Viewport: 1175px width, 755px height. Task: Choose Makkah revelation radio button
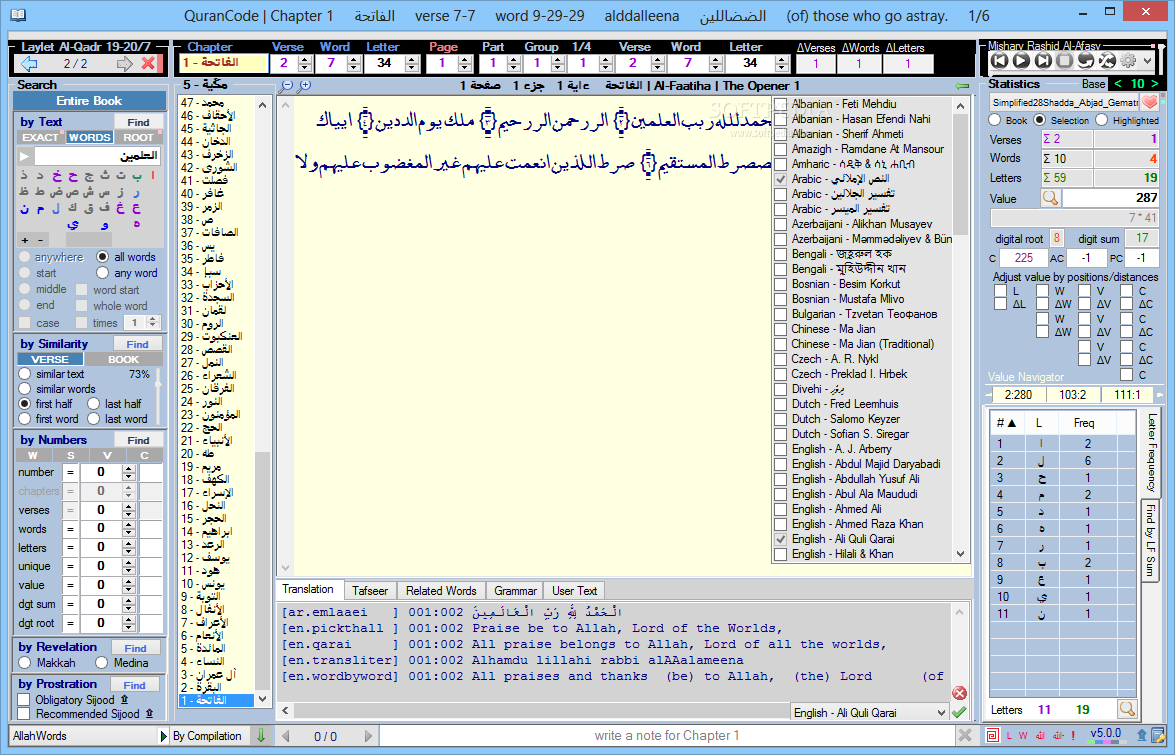25,663
